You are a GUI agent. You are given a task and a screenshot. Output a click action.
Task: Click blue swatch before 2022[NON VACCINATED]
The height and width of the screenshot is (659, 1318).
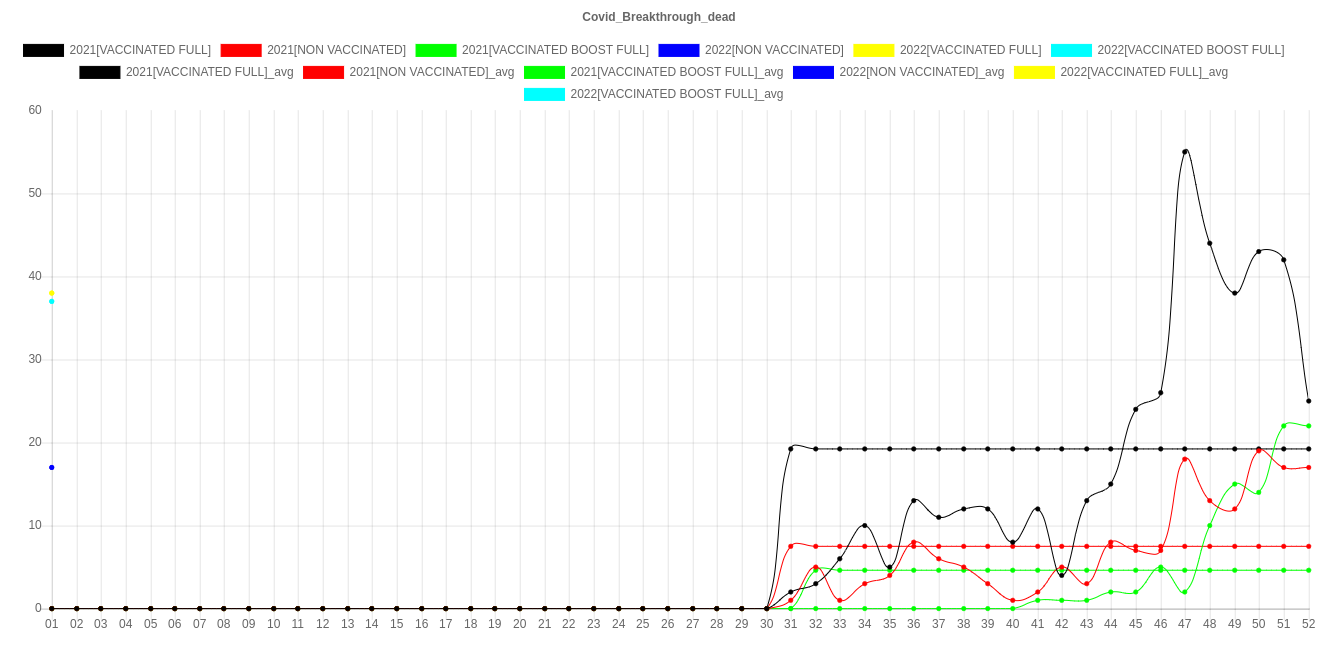[x=678, y=50]
